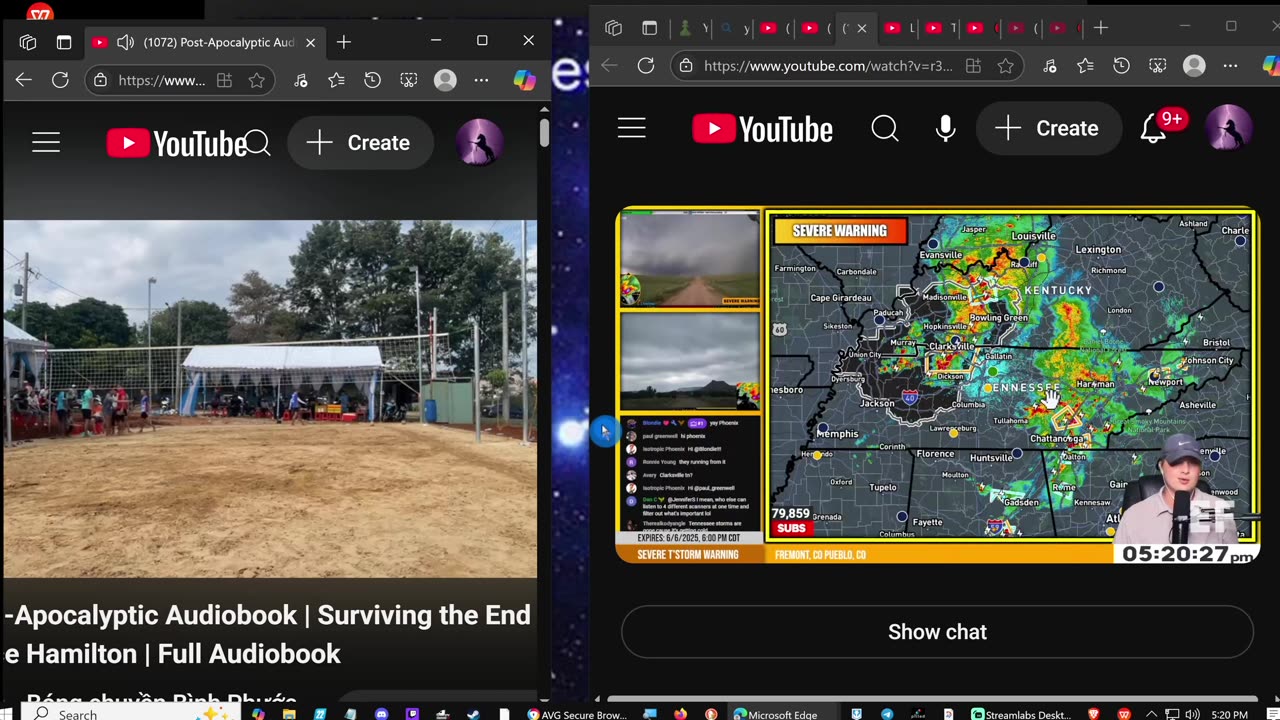Refresh page in left Edge window
1280x720 pixels.
[x=60, y=80]
